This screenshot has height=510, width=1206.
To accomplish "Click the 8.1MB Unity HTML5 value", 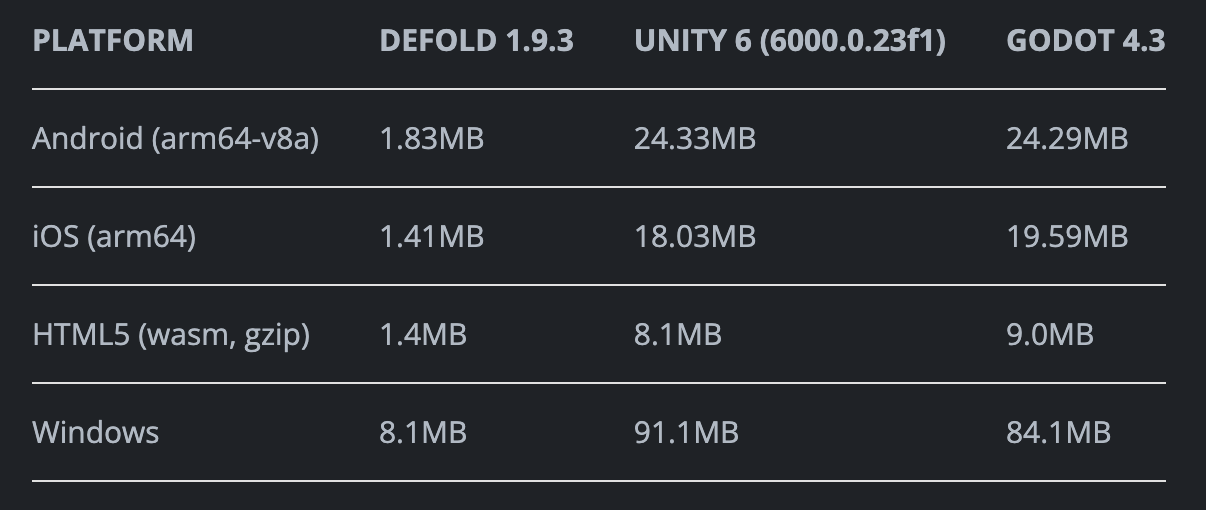I will pyautogui.click(x=677, y=334).
